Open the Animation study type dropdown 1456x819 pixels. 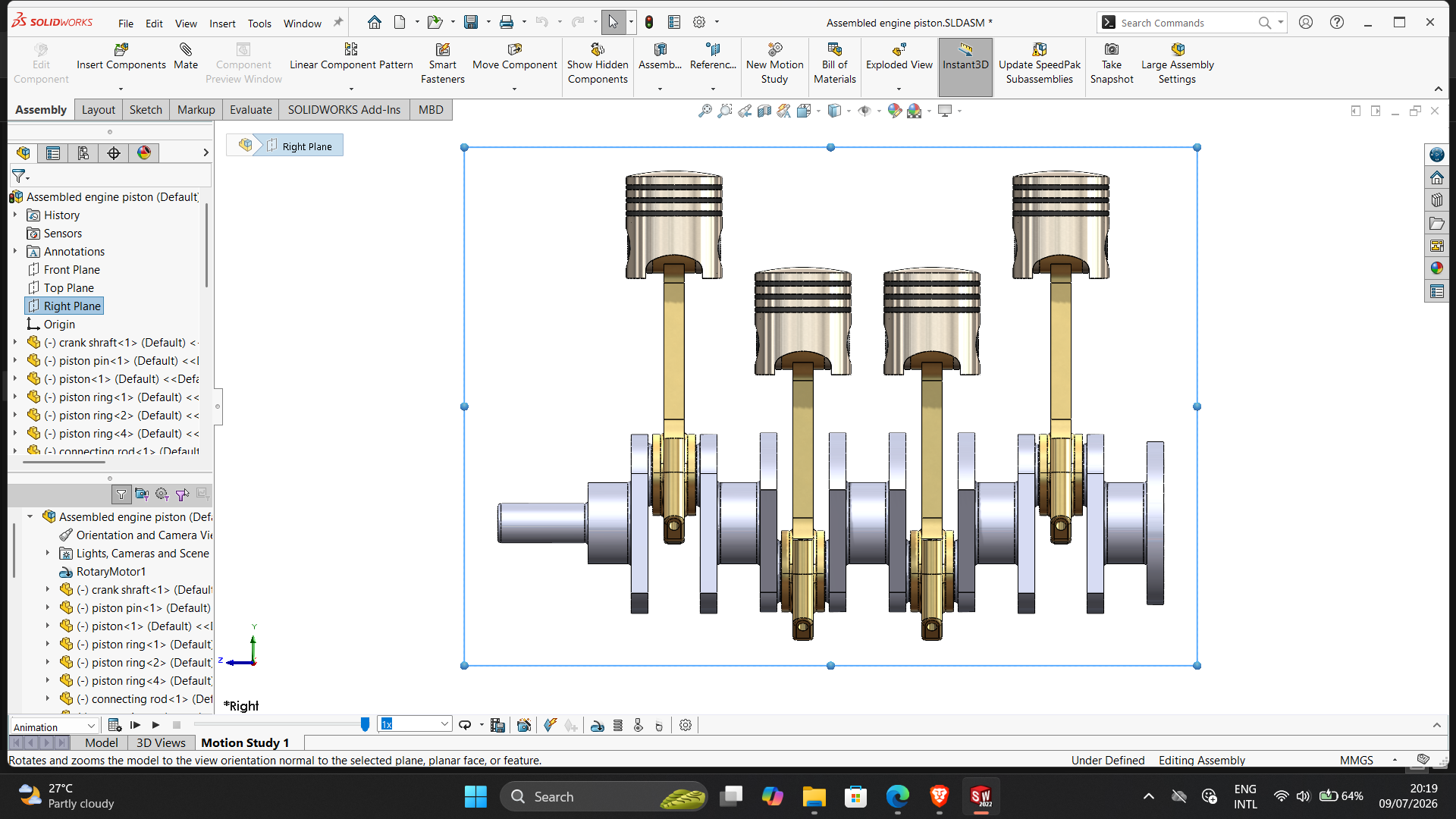(55, 726)
